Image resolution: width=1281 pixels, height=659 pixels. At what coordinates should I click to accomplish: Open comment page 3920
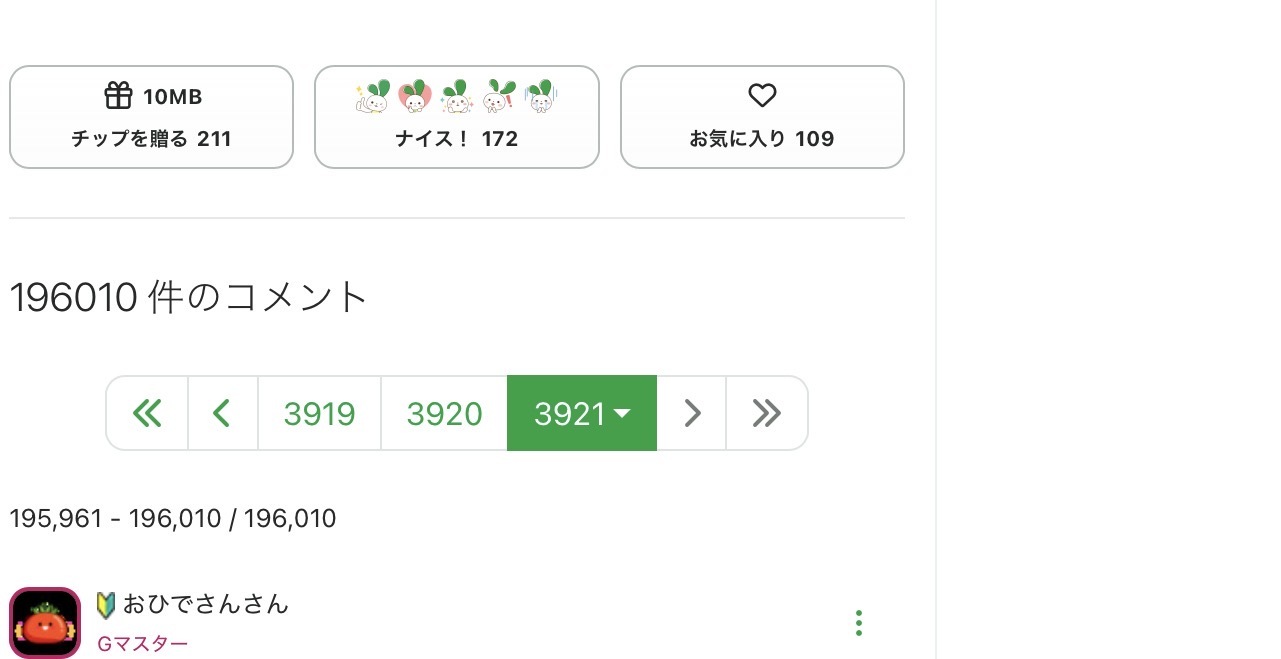(444, 413)
